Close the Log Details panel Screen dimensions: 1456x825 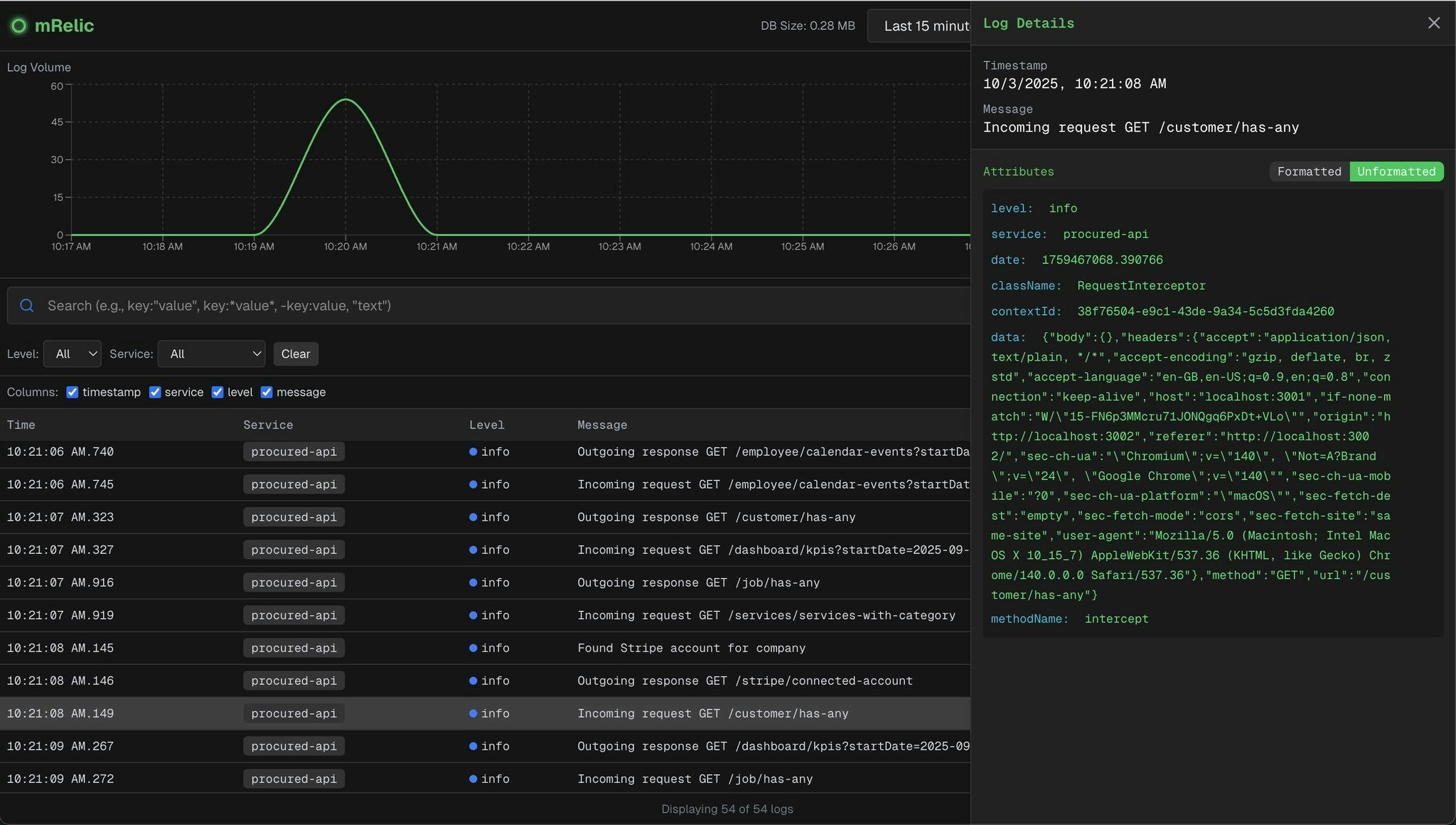click(1433, 23)
